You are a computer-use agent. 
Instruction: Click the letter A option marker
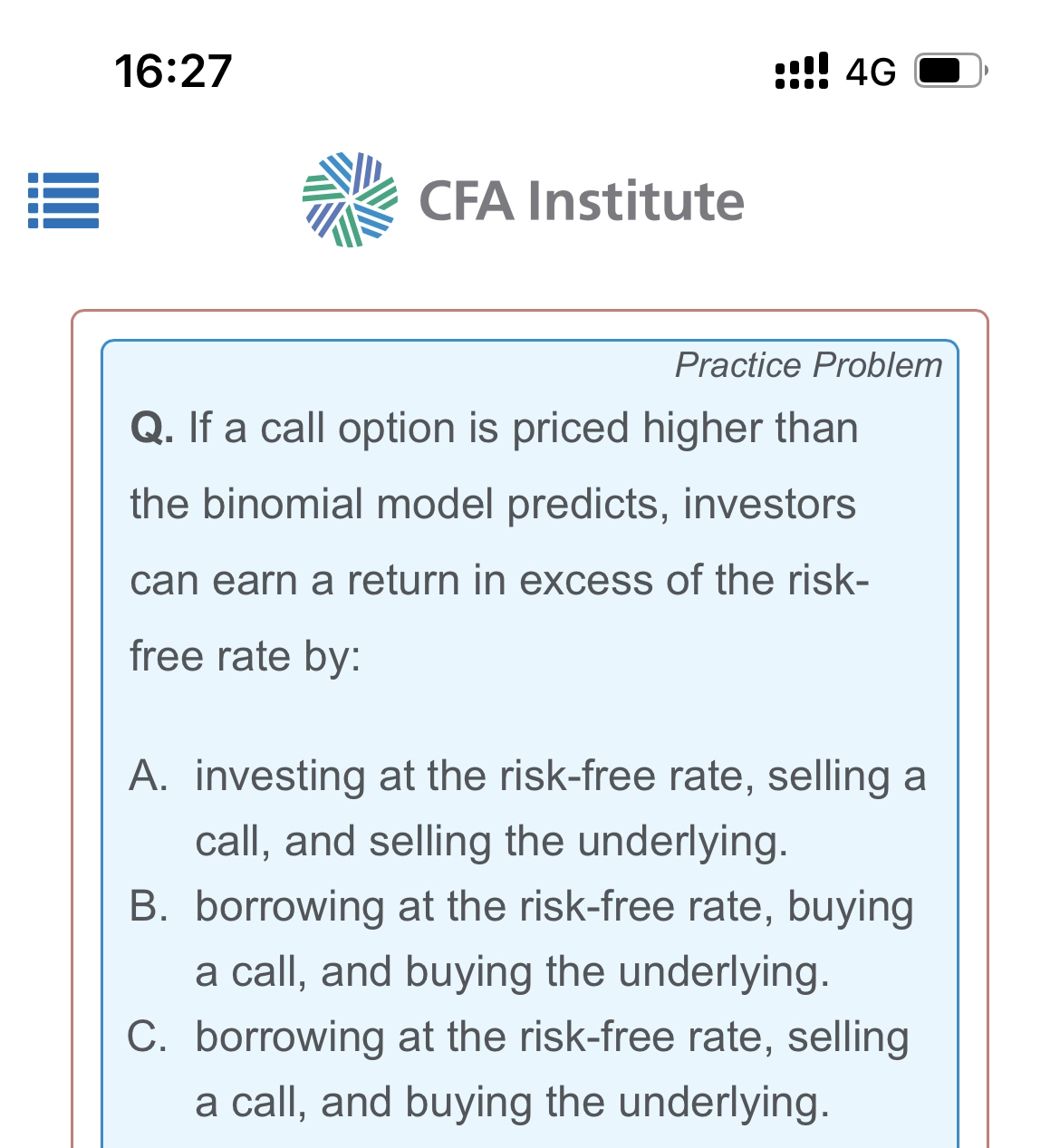click(149, 777)
